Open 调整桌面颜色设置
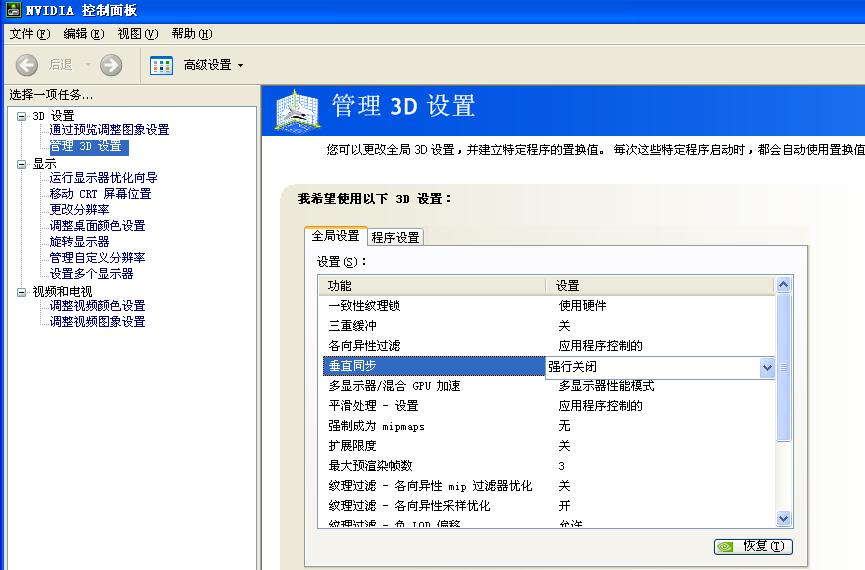This screenshot has height=570, width=865. tap(98, 226)
